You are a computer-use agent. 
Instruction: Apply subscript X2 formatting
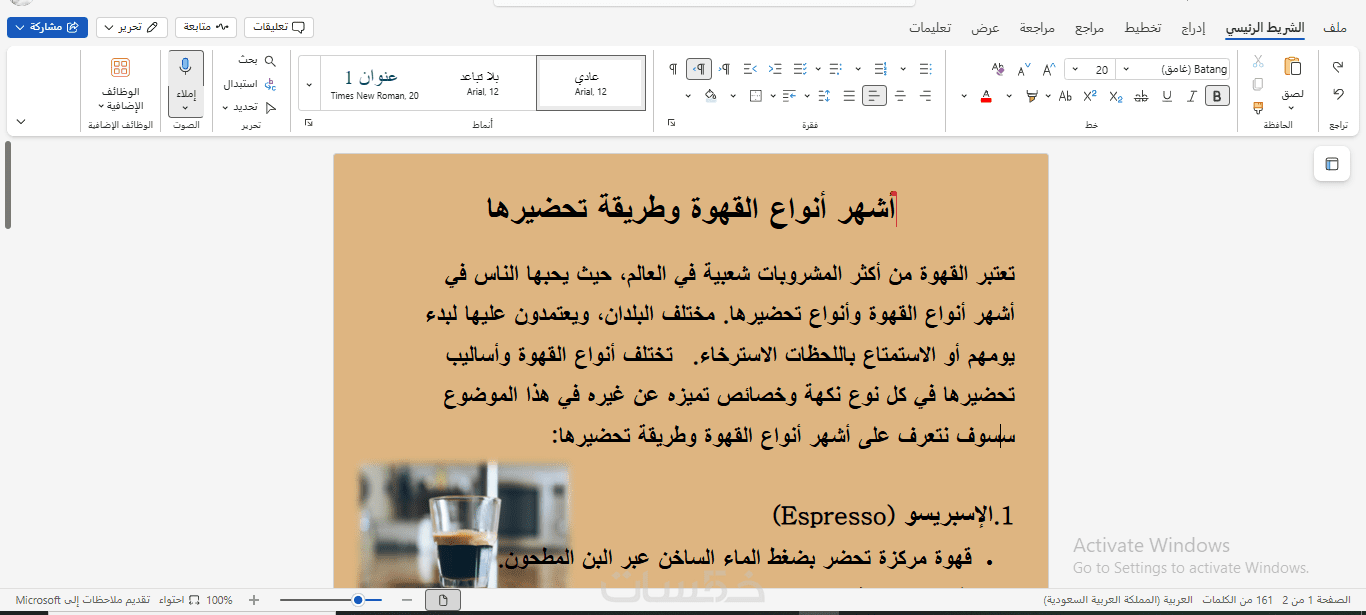coord(1116,96)
